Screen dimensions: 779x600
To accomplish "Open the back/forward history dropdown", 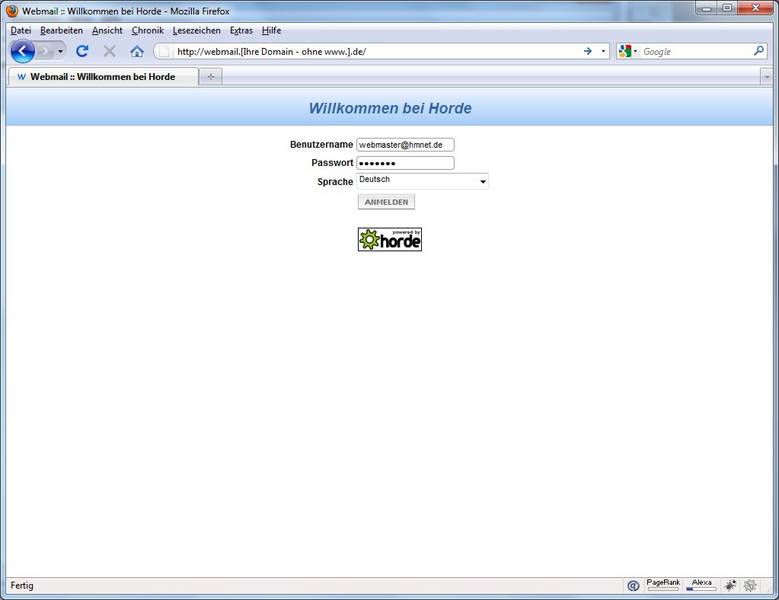I will (x=61, y=51).
